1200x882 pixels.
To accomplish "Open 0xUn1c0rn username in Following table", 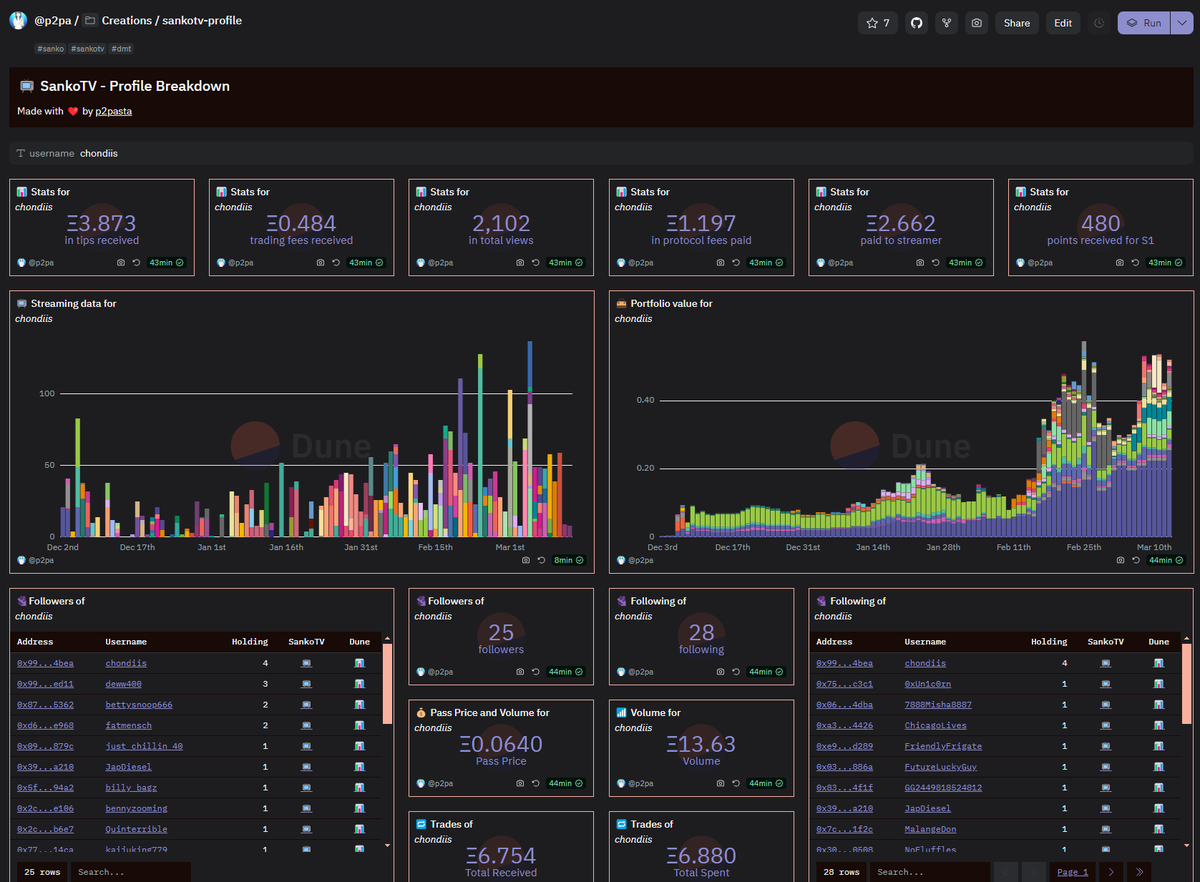I will [928, 684].
